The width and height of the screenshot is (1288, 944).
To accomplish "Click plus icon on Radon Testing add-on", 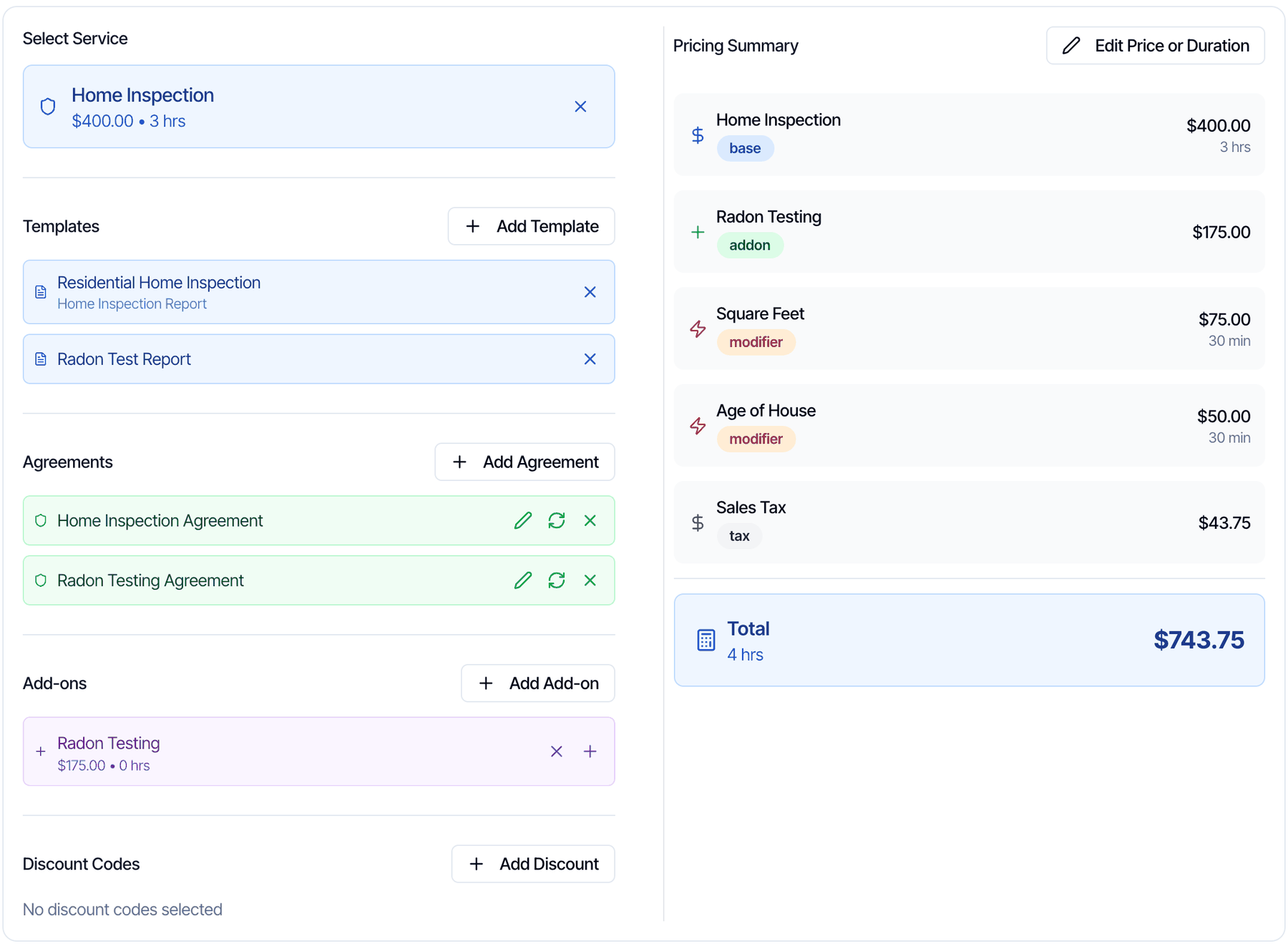I will (590, 751).
